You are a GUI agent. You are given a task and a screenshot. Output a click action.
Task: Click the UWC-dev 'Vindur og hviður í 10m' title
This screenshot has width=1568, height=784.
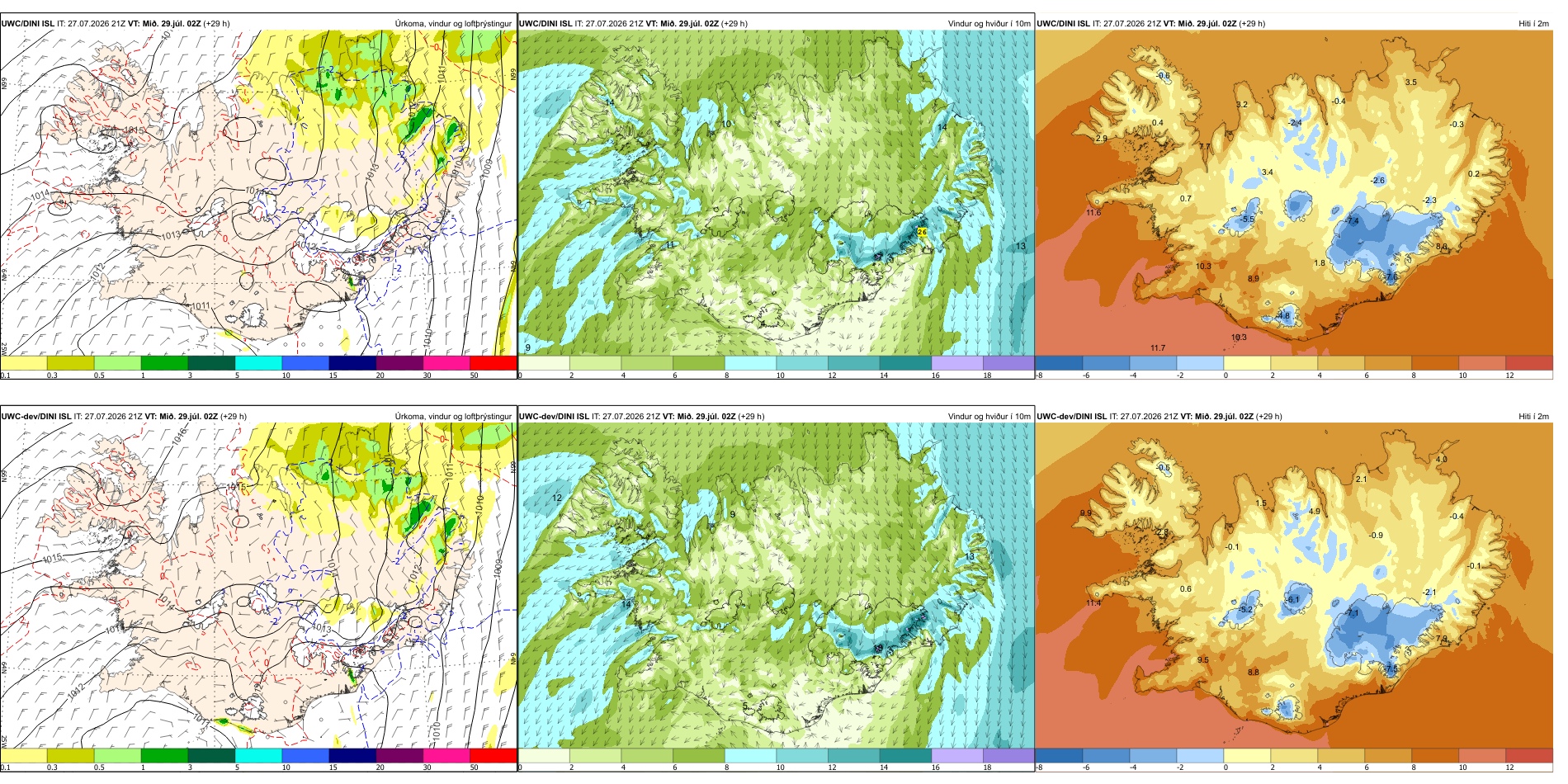(989, 417)
